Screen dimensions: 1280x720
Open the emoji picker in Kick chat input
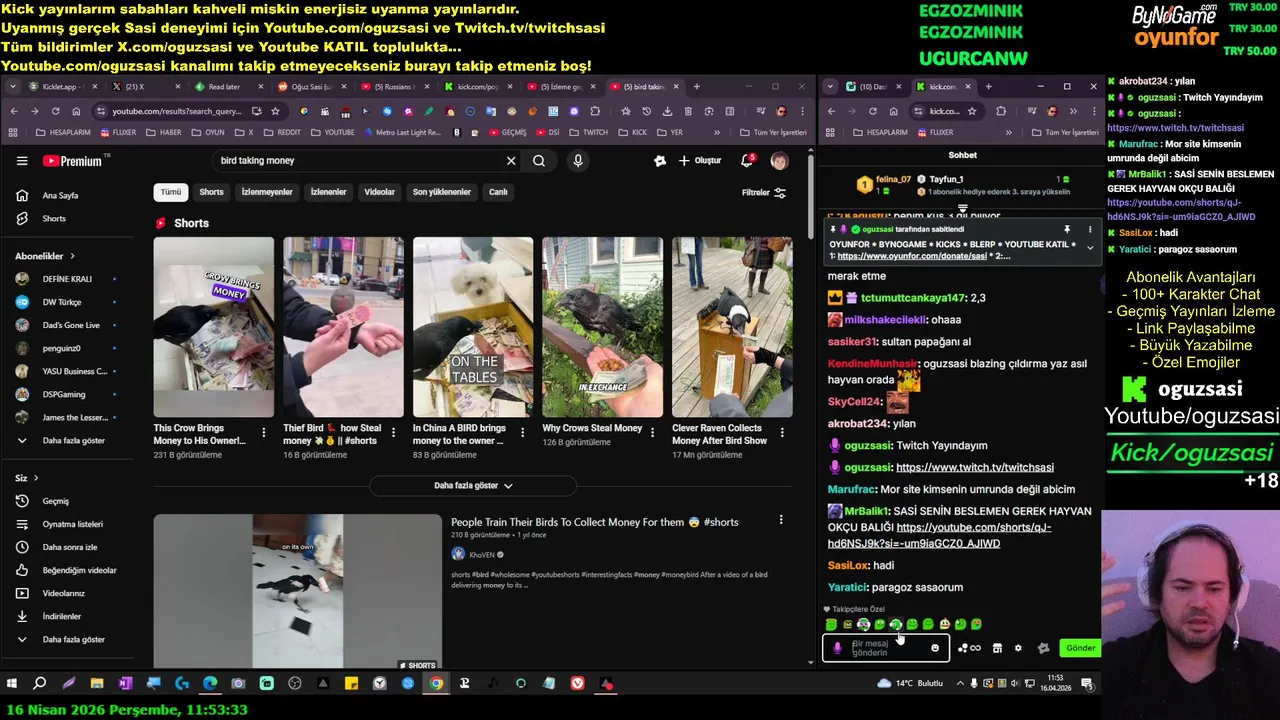coord(935,648)
